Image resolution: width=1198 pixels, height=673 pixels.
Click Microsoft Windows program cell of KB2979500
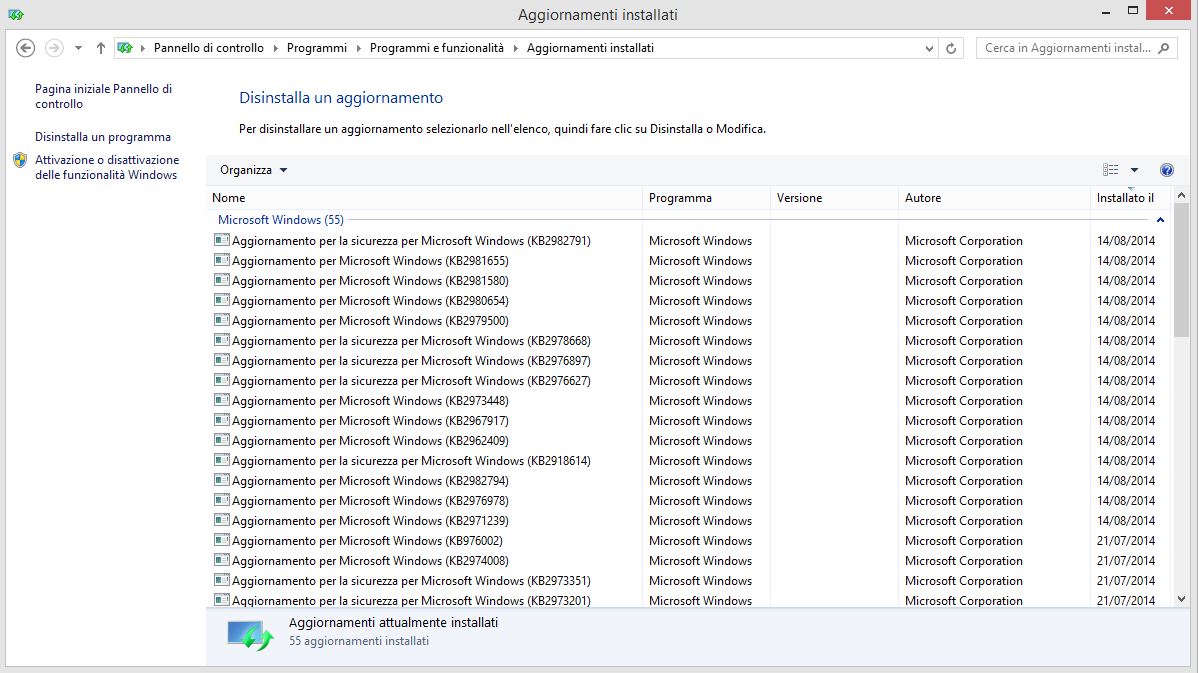701,321
